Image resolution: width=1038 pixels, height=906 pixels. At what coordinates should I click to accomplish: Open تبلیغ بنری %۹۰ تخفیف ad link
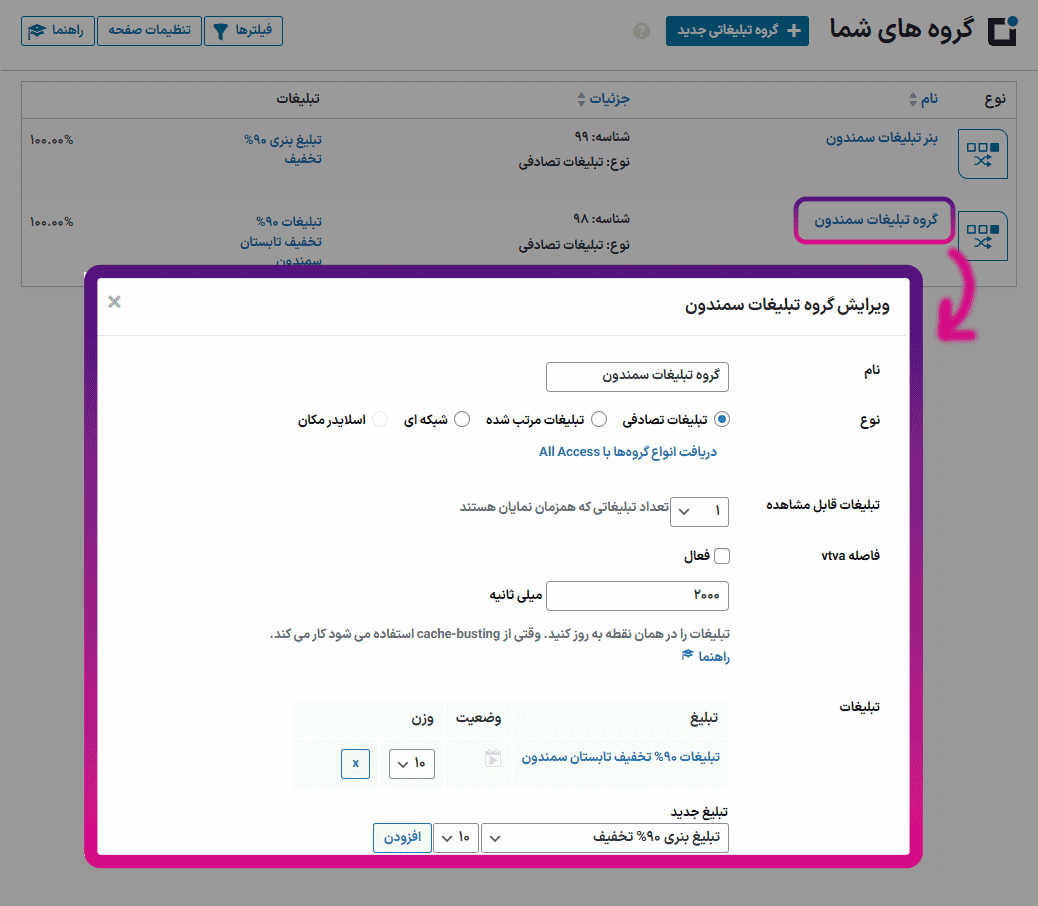point(283,149)
